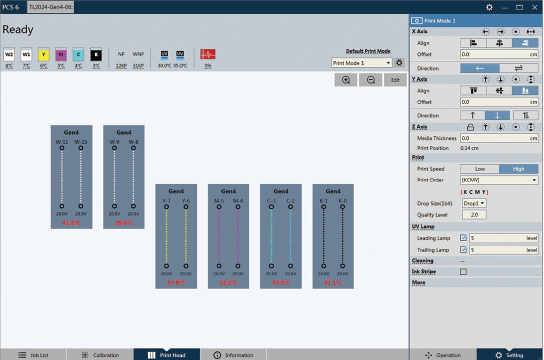This screenshot has width=544, height=360.
Task: Switch to the Information tab
Action: pos(233,355)
